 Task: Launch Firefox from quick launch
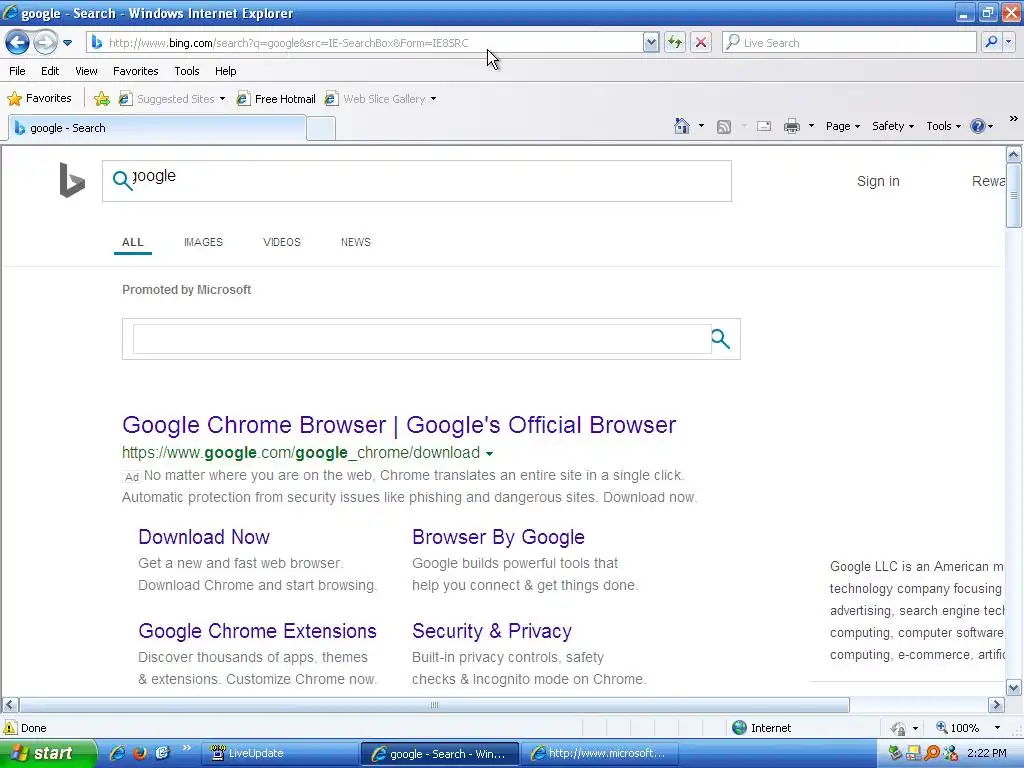coord(140,753)
